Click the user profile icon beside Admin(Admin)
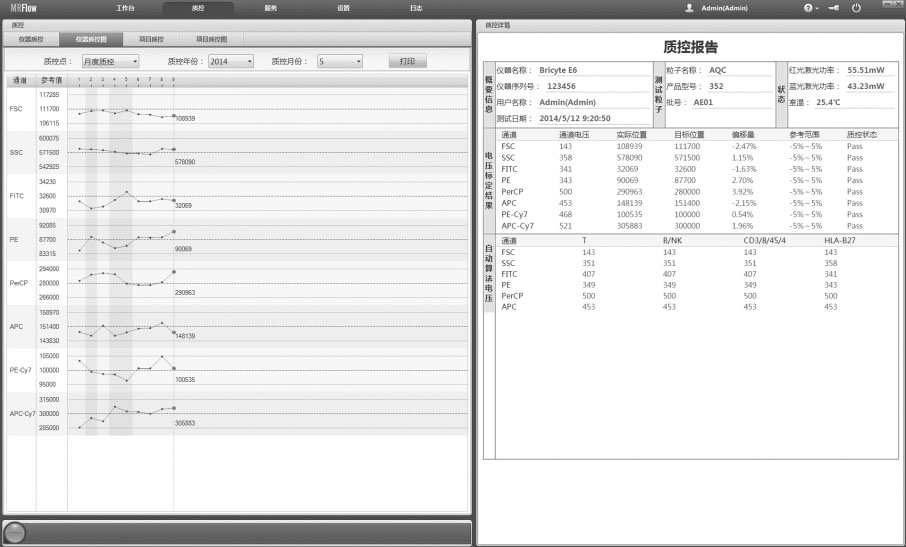 point(689,8)
